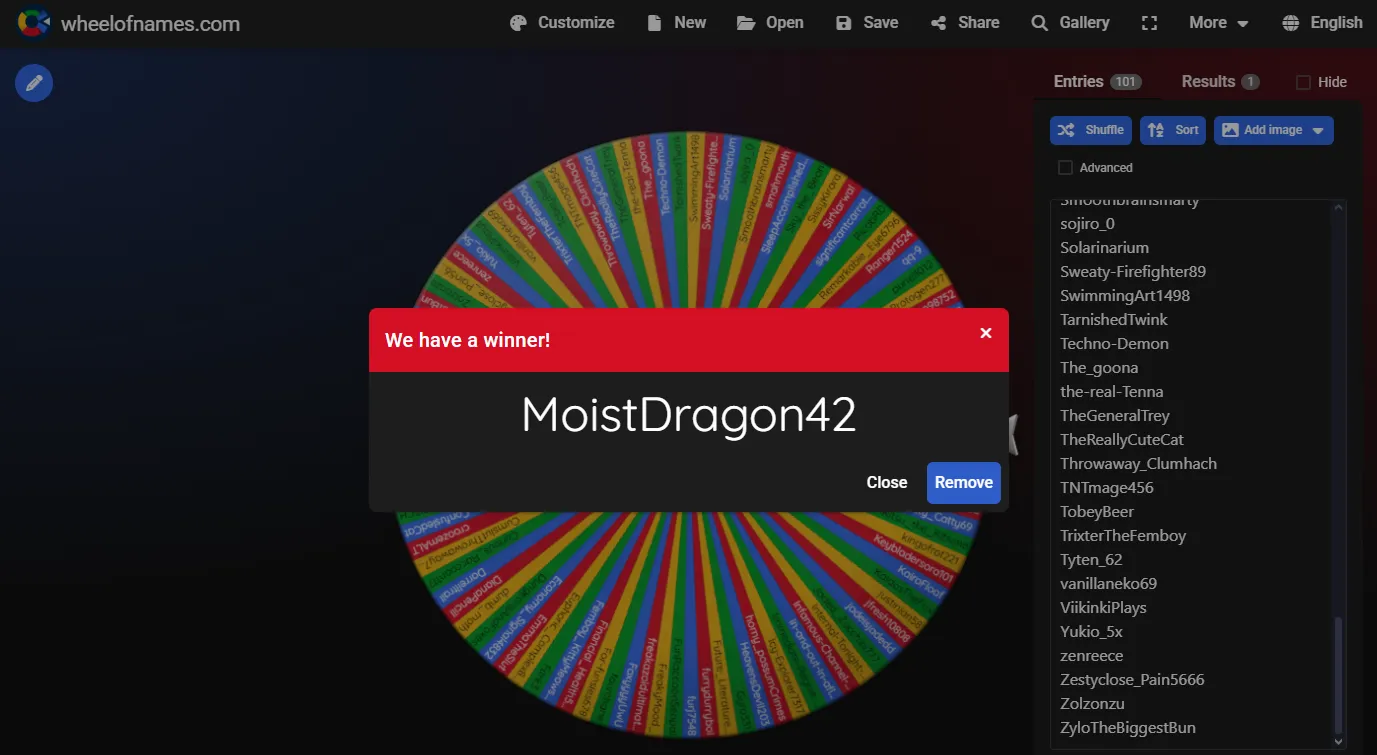1377x755 pixels.
Task: Shuffle the wheel entries
Action: [1090, 130]
